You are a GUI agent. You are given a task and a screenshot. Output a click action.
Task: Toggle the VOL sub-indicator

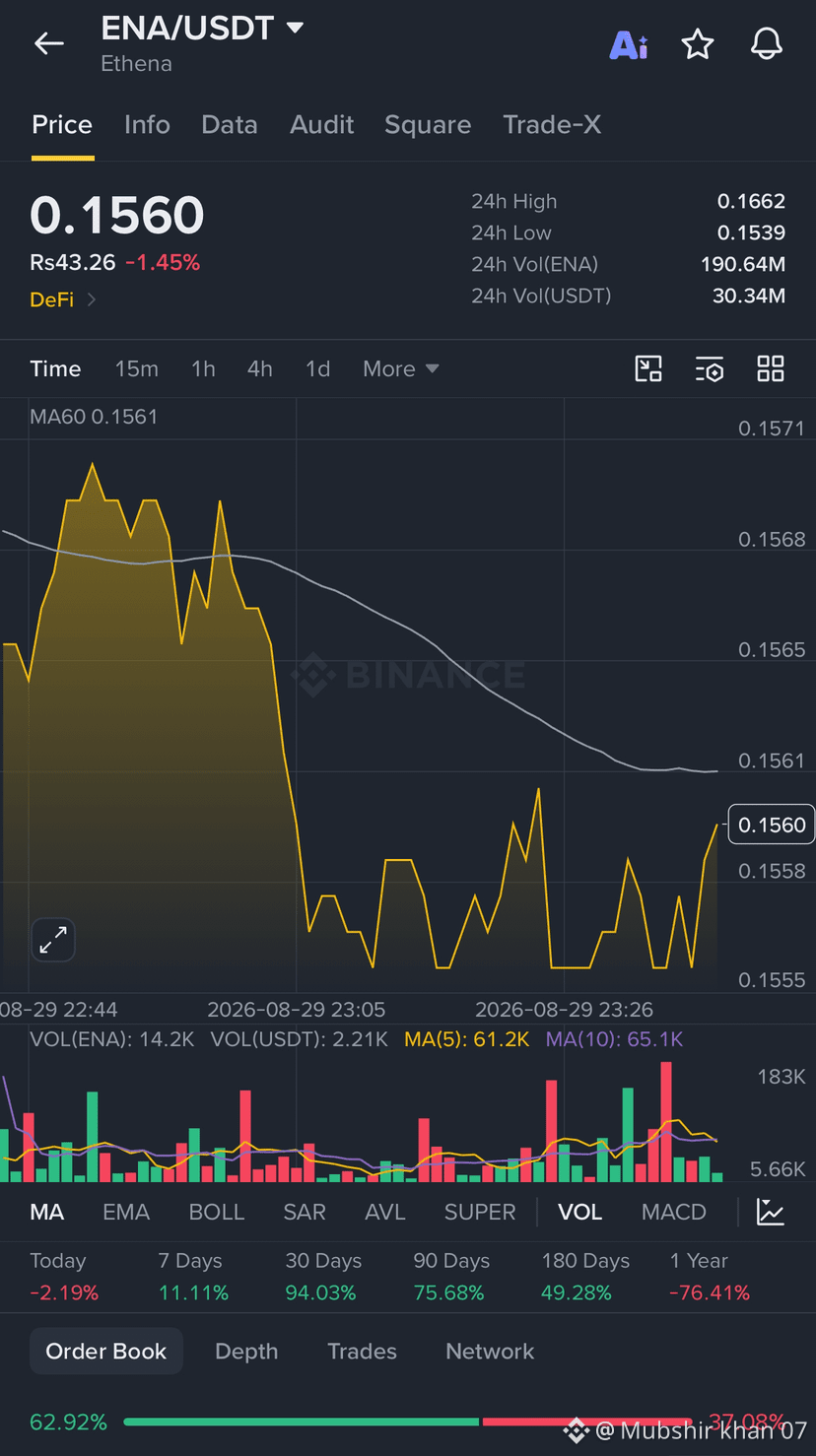(x=580, y=1212)
